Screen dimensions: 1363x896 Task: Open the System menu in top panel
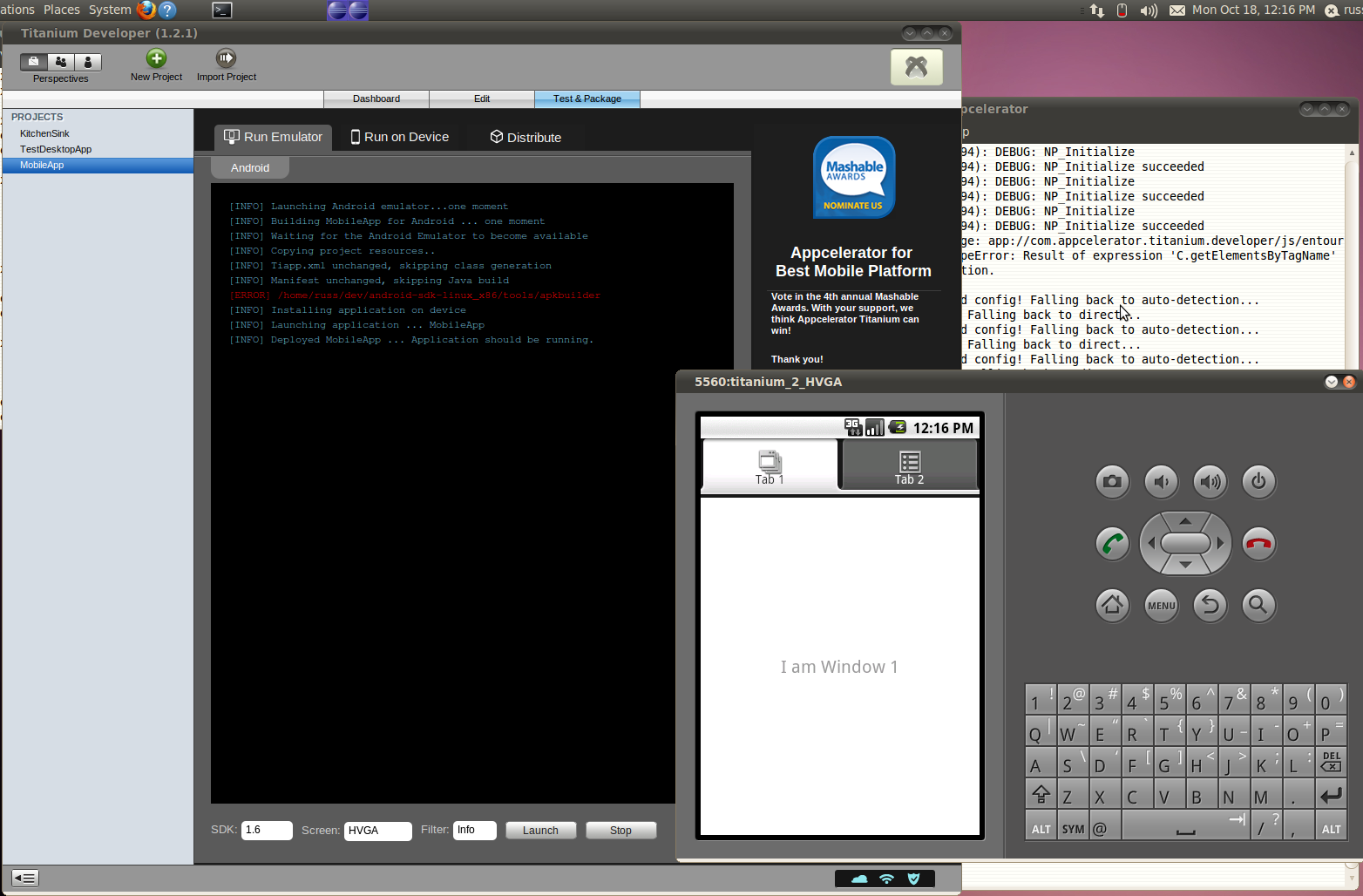[110, 10]
